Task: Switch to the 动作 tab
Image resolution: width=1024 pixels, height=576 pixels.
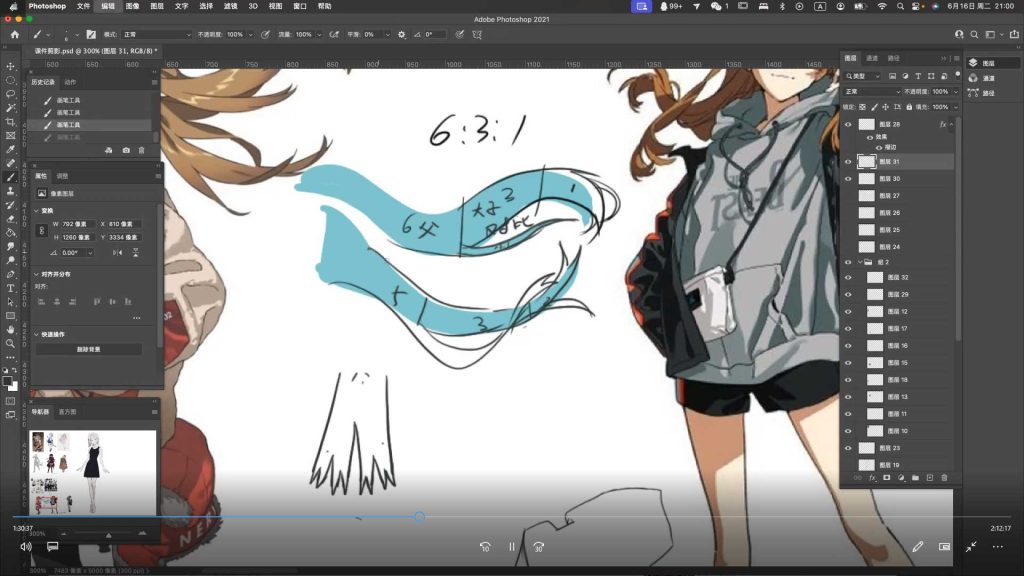Action: [x=70, y=82]
